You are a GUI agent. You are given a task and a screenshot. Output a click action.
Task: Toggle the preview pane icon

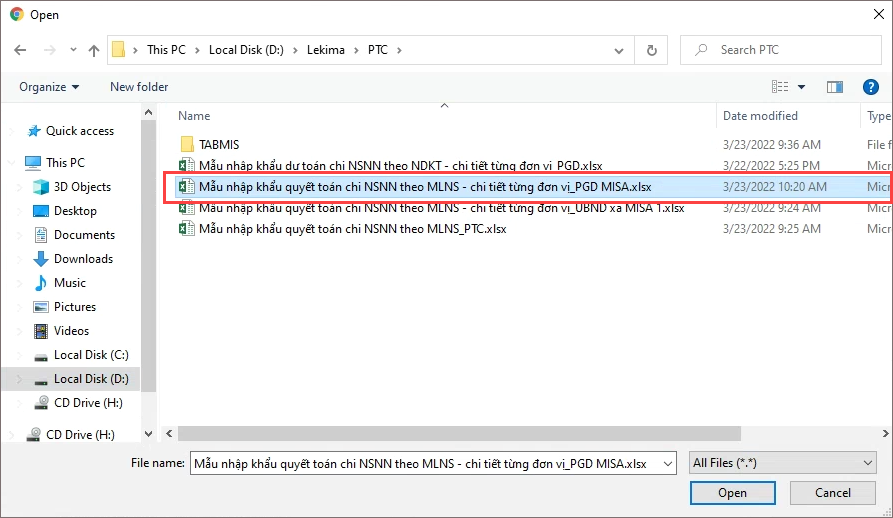point(834,87)
